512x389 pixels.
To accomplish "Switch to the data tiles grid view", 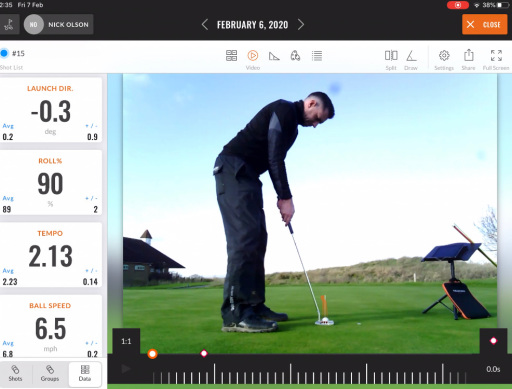I will coord(231,56).
